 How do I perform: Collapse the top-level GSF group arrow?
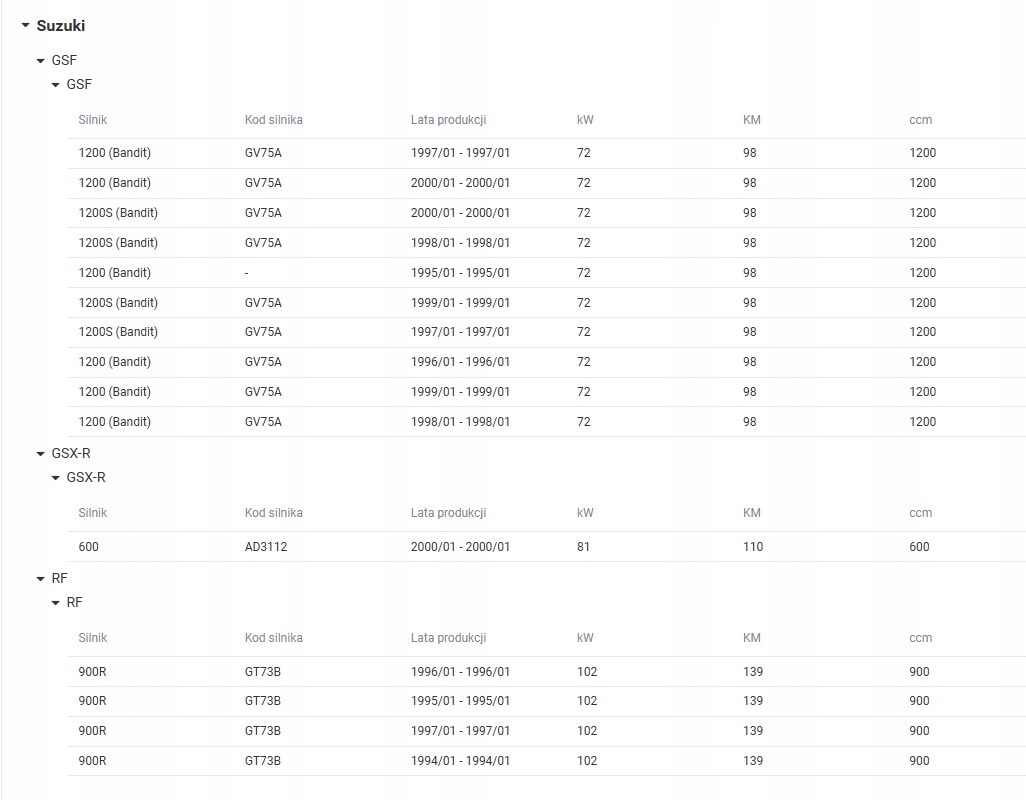tap(41, 60)
